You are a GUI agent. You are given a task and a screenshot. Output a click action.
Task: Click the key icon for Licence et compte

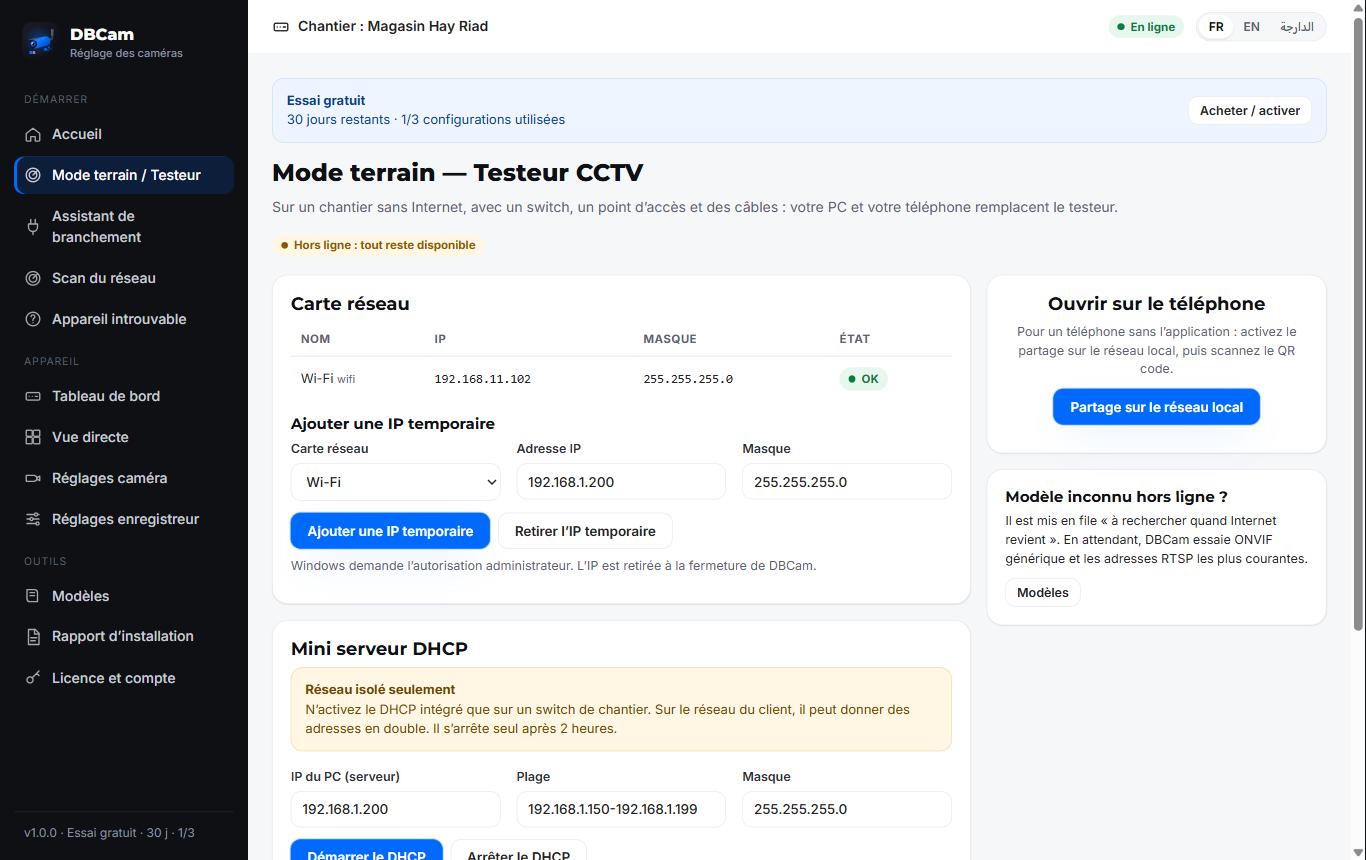33,678
